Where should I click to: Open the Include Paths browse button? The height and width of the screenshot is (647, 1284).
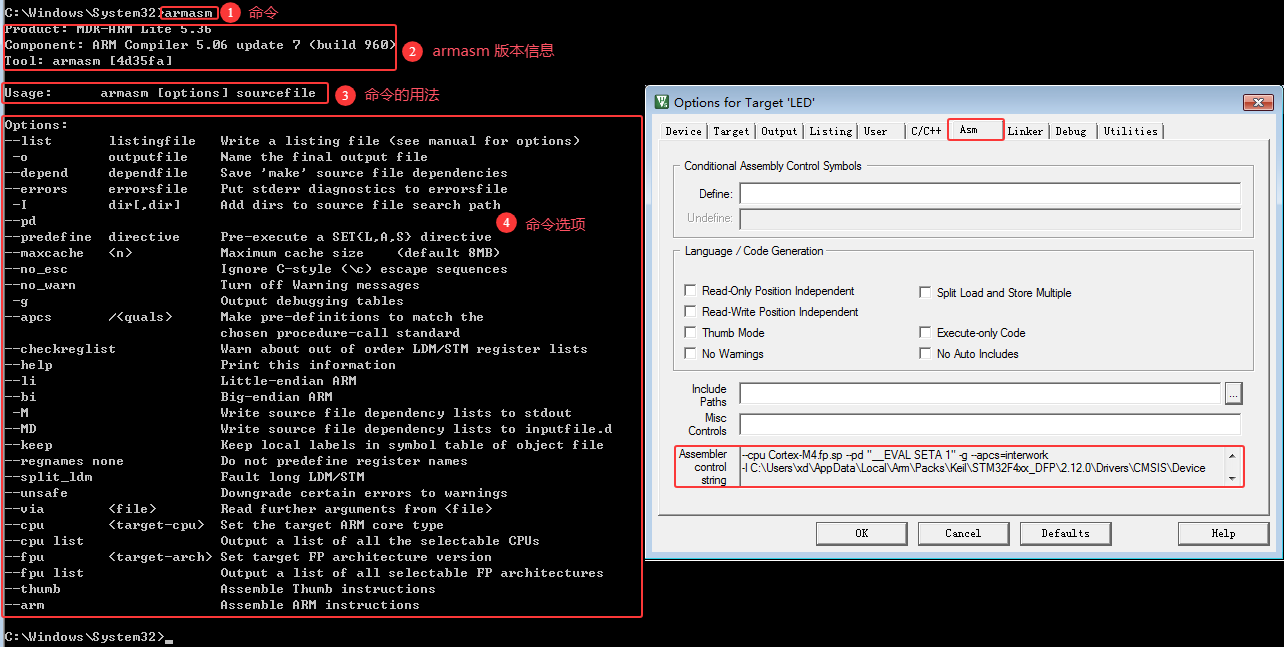point(1233,393)
